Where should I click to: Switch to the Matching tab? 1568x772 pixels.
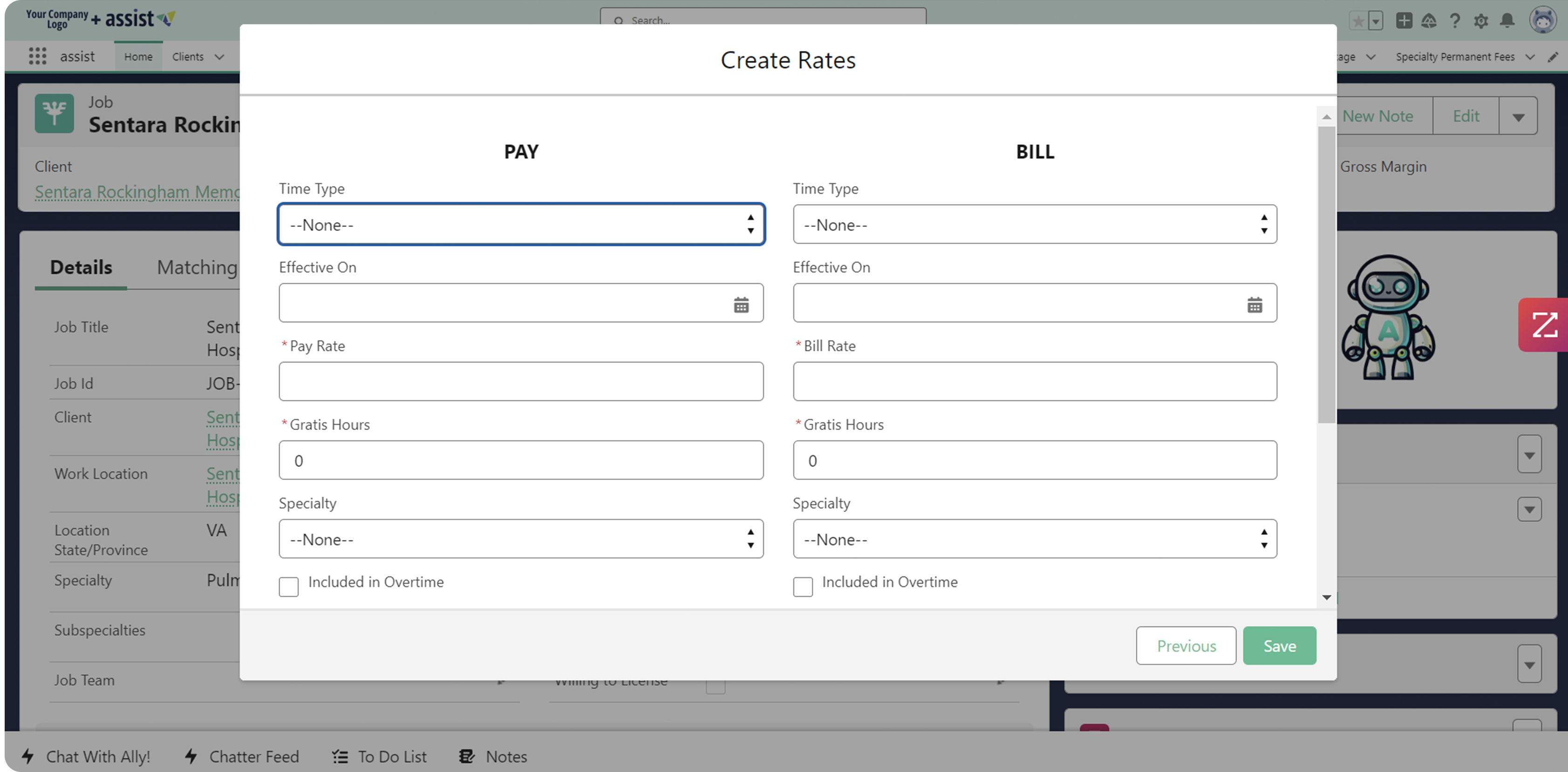tap(197, 267)
